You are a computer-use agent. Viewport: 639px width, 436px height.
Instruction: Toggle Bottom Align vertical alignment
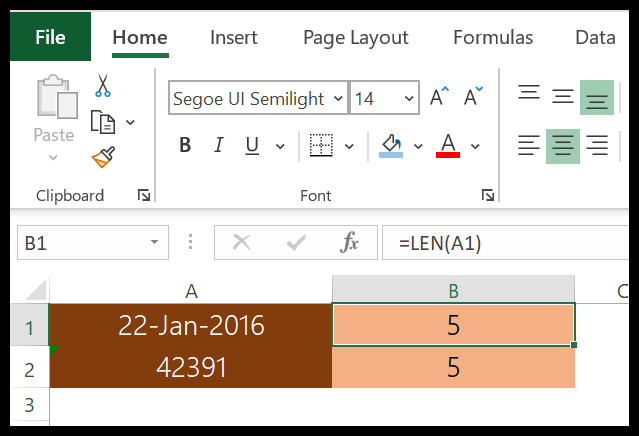point(597,97)
